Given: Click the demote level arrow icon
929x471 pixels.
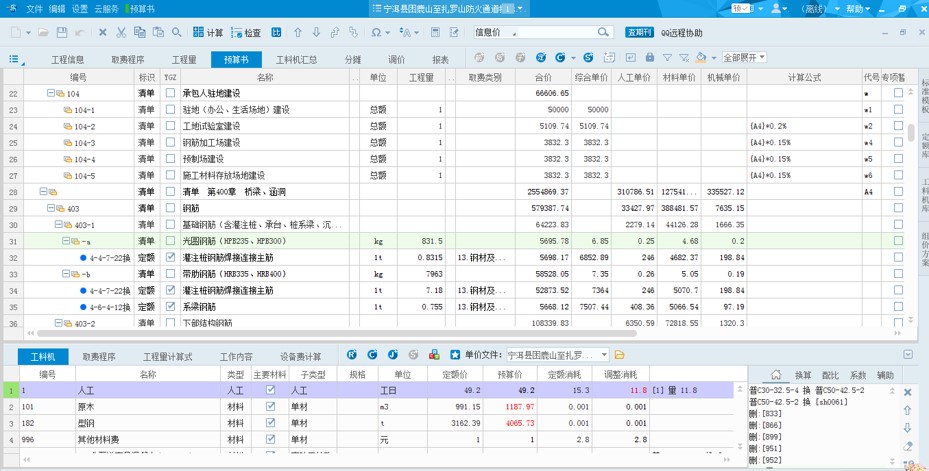Looking at the screenshot, I should [x=354, y=33].
